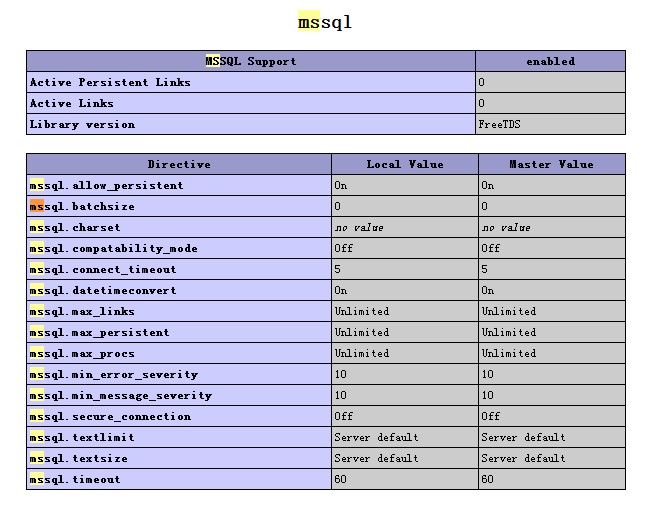The height and width of the screenshot is (511, 669).
Task: Click the Directive column header
Action: [179, 164]
